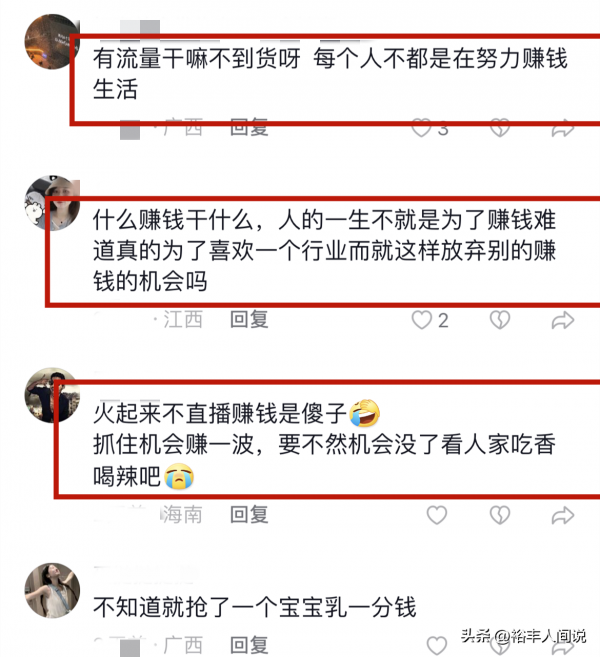Open second commenter's avatar with hat
600x657 pixels.
click(x=52, y=203)
